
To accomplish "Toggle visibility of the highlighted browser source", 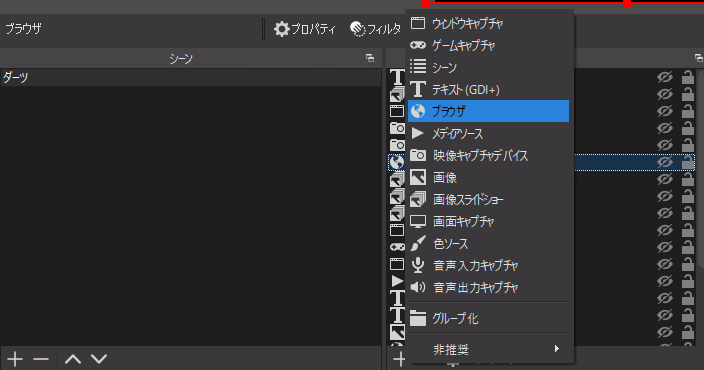I will [x=664, y=162].
